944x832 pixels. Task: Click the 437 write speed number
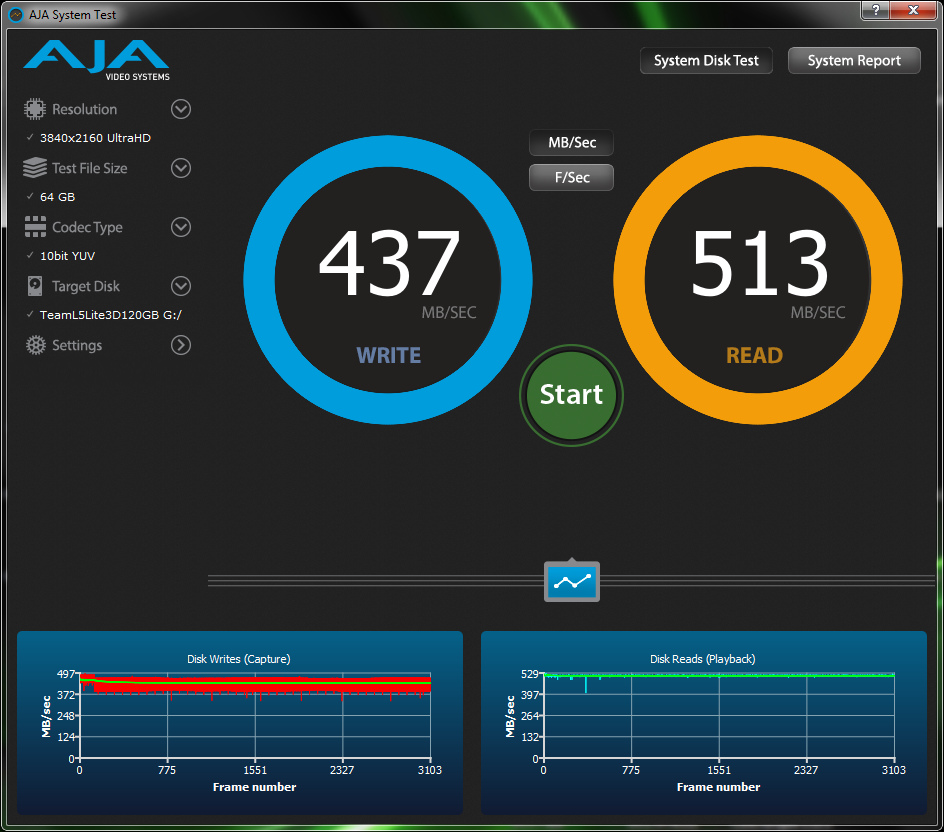click(x=390, y=264)
